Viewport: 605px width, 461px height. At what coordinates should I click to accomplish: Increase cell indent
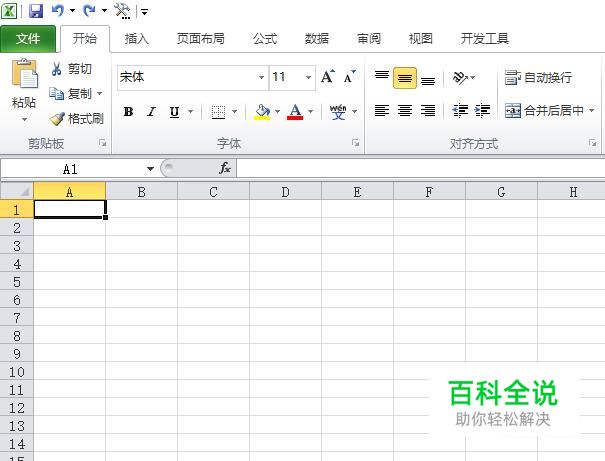point(482,111)
